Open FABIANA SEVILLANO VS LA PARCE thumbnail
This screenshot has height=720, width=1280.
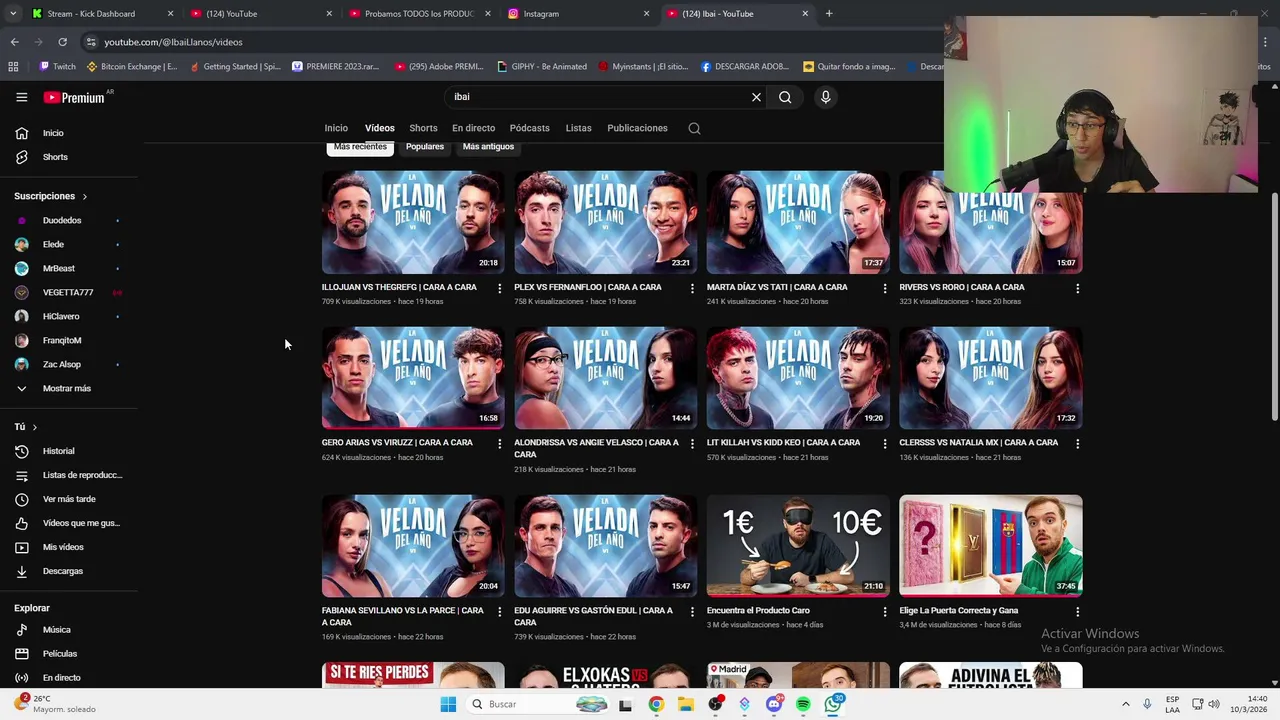point(413,545)
